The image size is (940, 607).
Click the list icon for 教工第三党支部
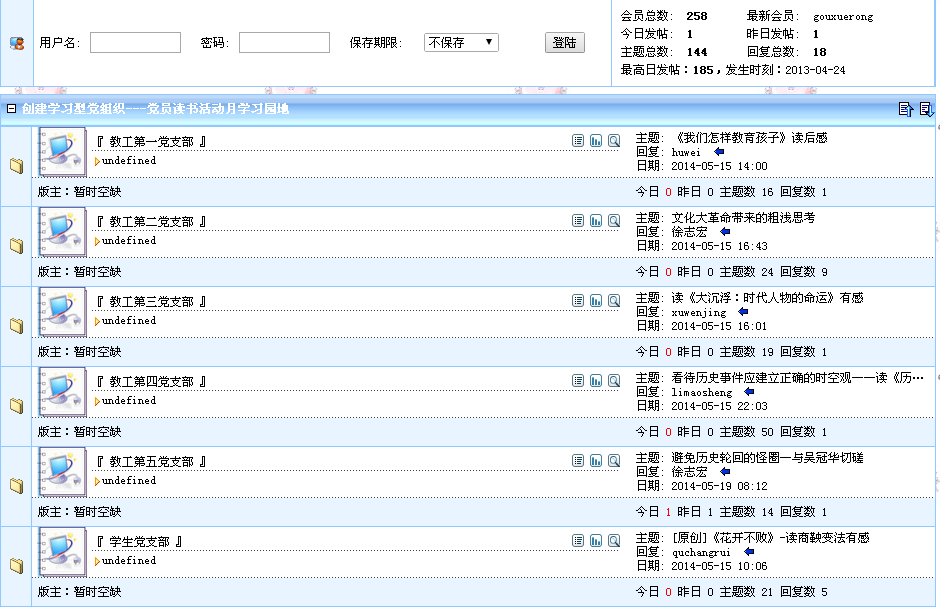578,300
